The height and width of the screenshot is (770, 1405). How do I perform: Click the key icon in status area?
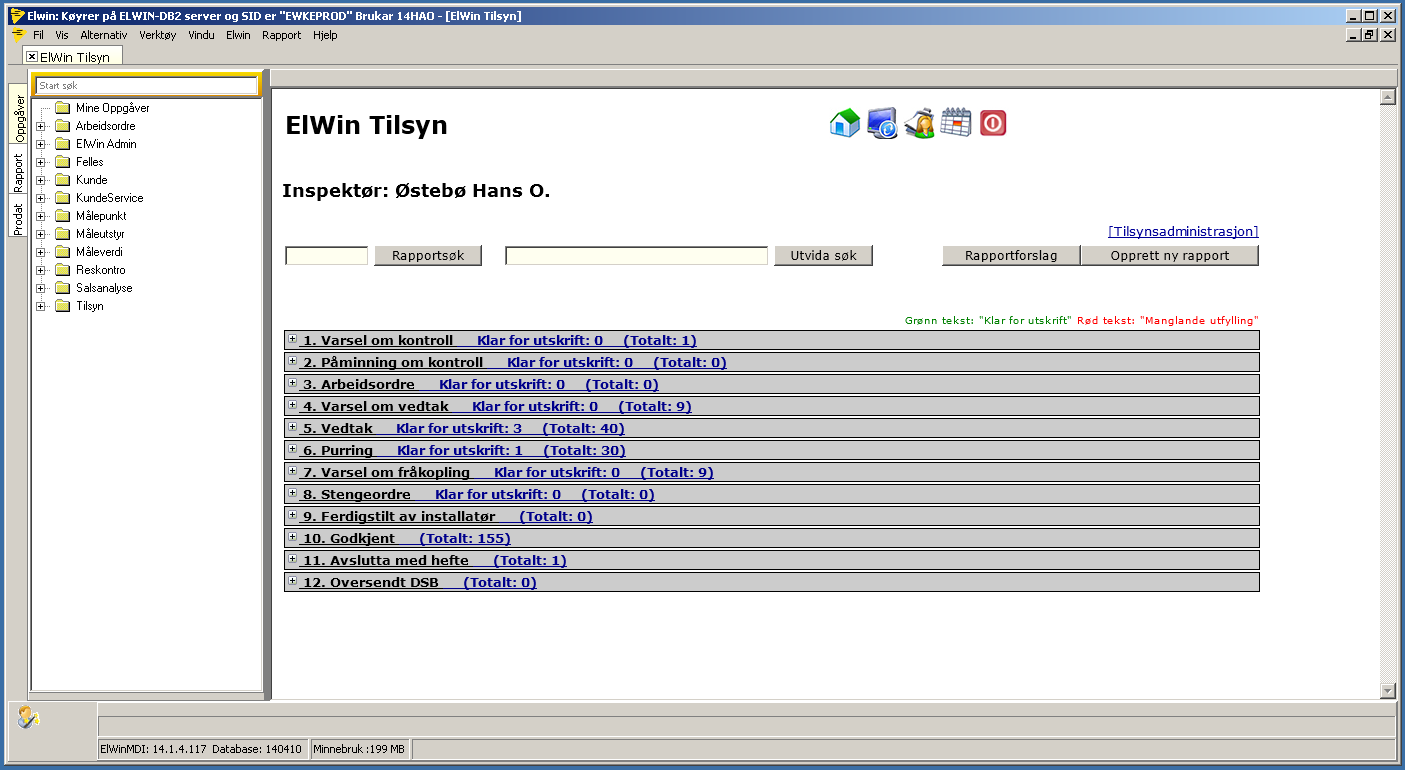[29, 717]
